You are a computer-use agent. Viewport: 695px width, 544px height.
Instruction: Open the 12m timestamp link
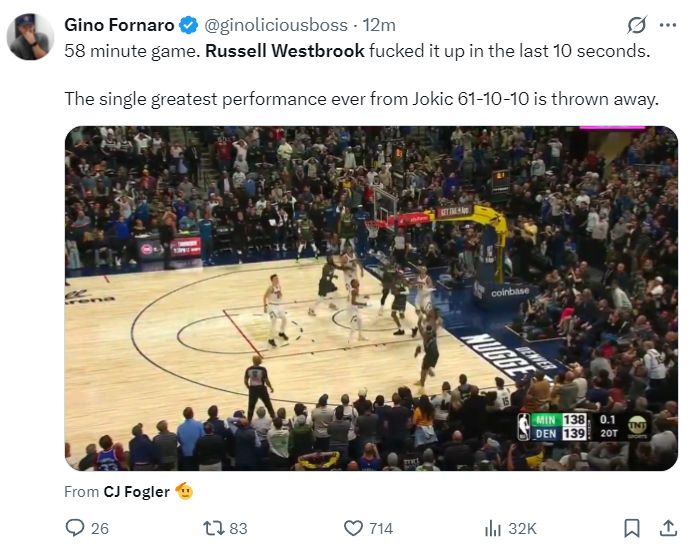379,25
